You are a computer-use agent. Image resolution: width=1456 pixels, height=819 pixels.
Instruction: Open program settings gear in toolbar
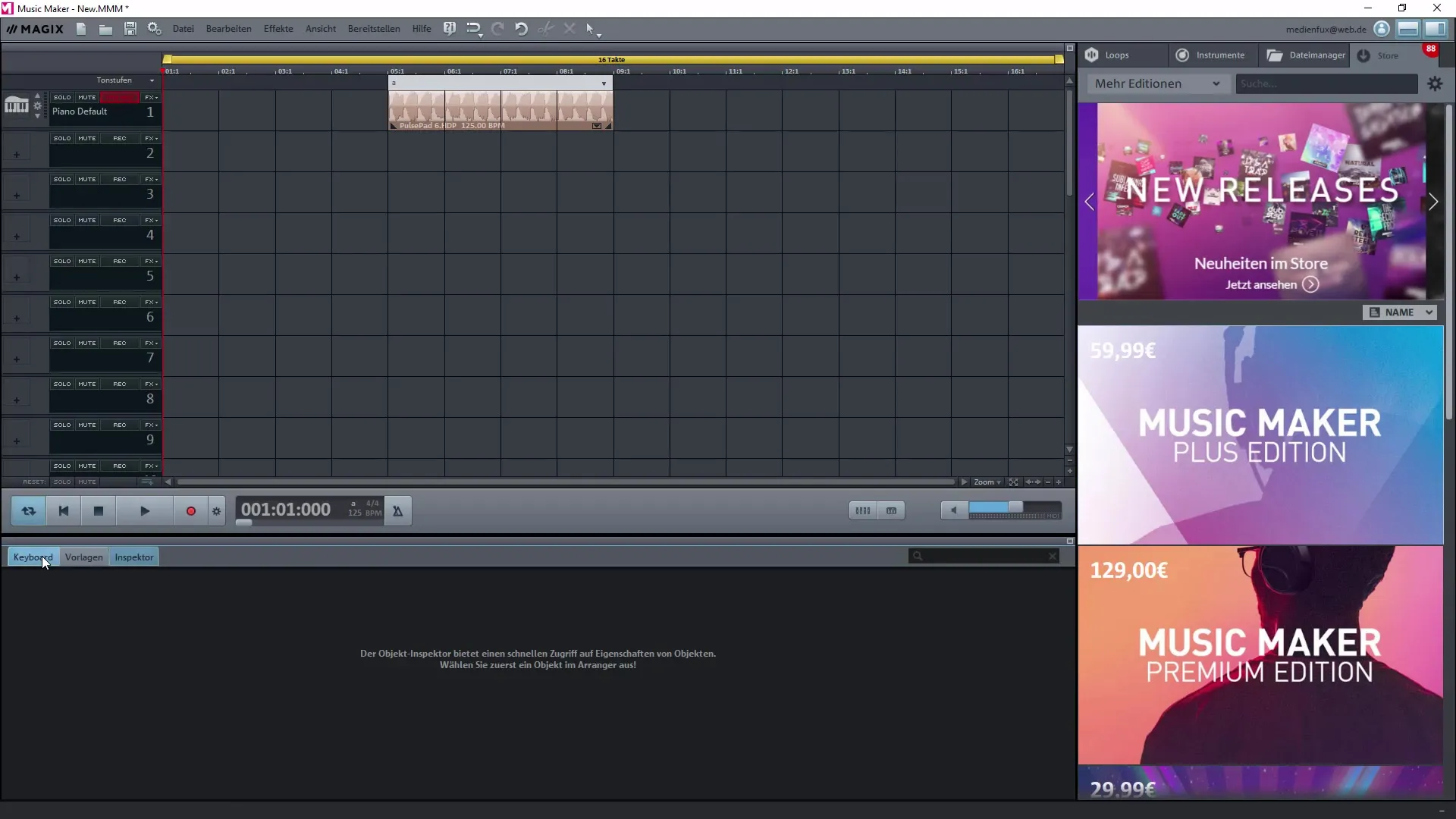pos(155,29)
